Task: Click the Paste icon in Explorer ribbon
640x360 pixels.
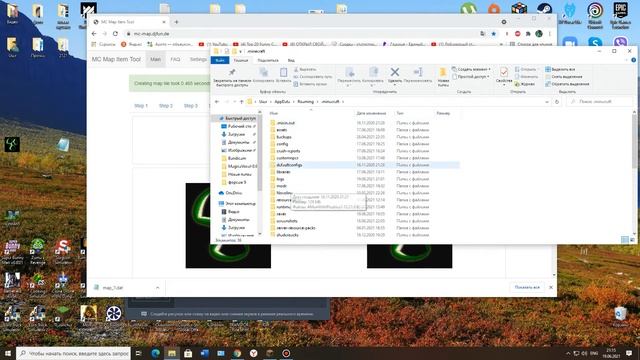Action: [283, 73]
